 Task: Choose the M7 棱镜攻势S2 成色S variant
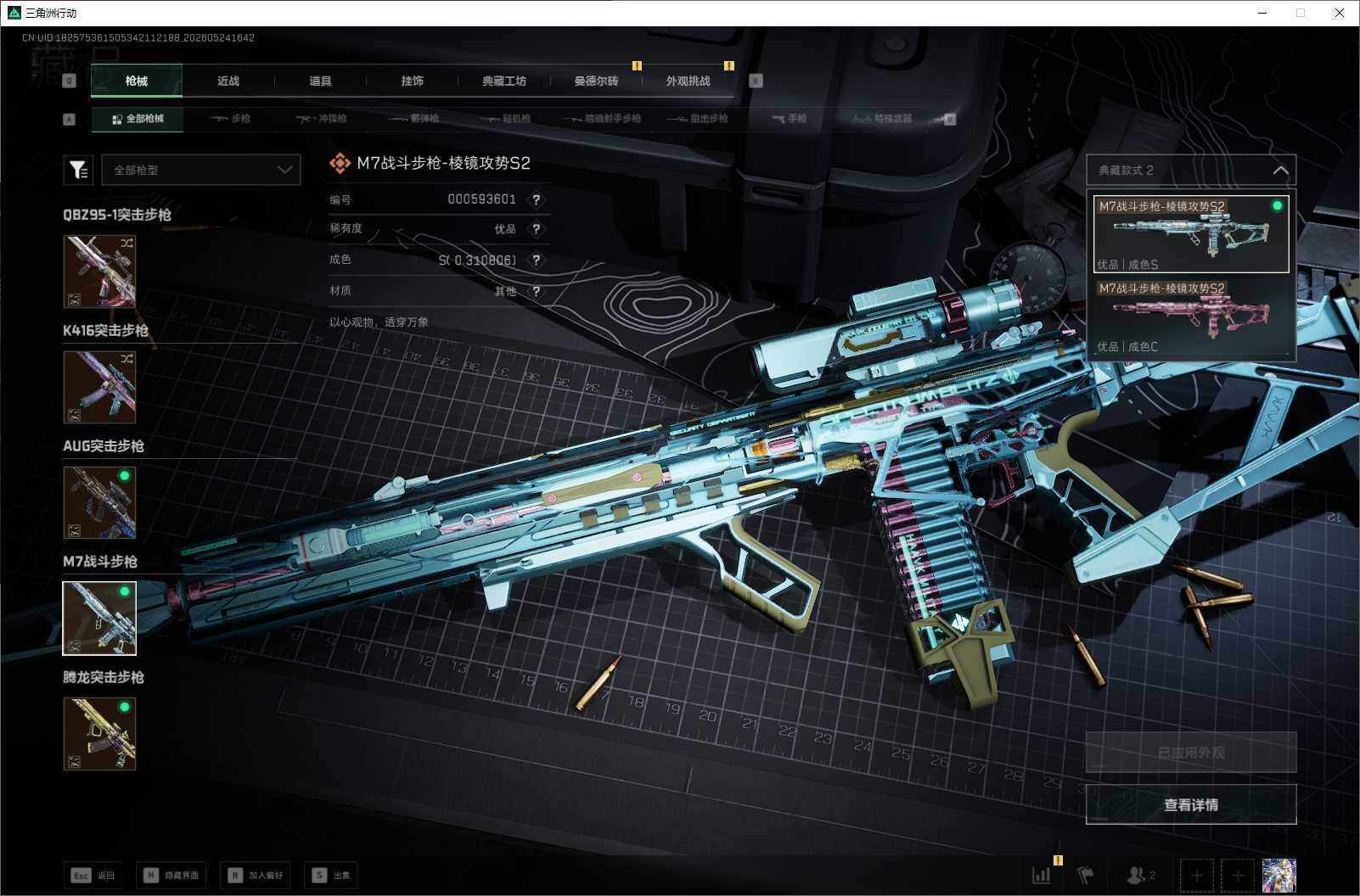1191,234
